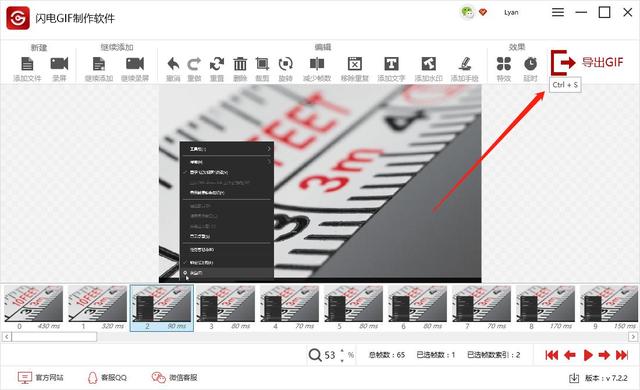Click 继续录屏 continue recording camera icon
The image size is (640, 390).
point(135,64)
